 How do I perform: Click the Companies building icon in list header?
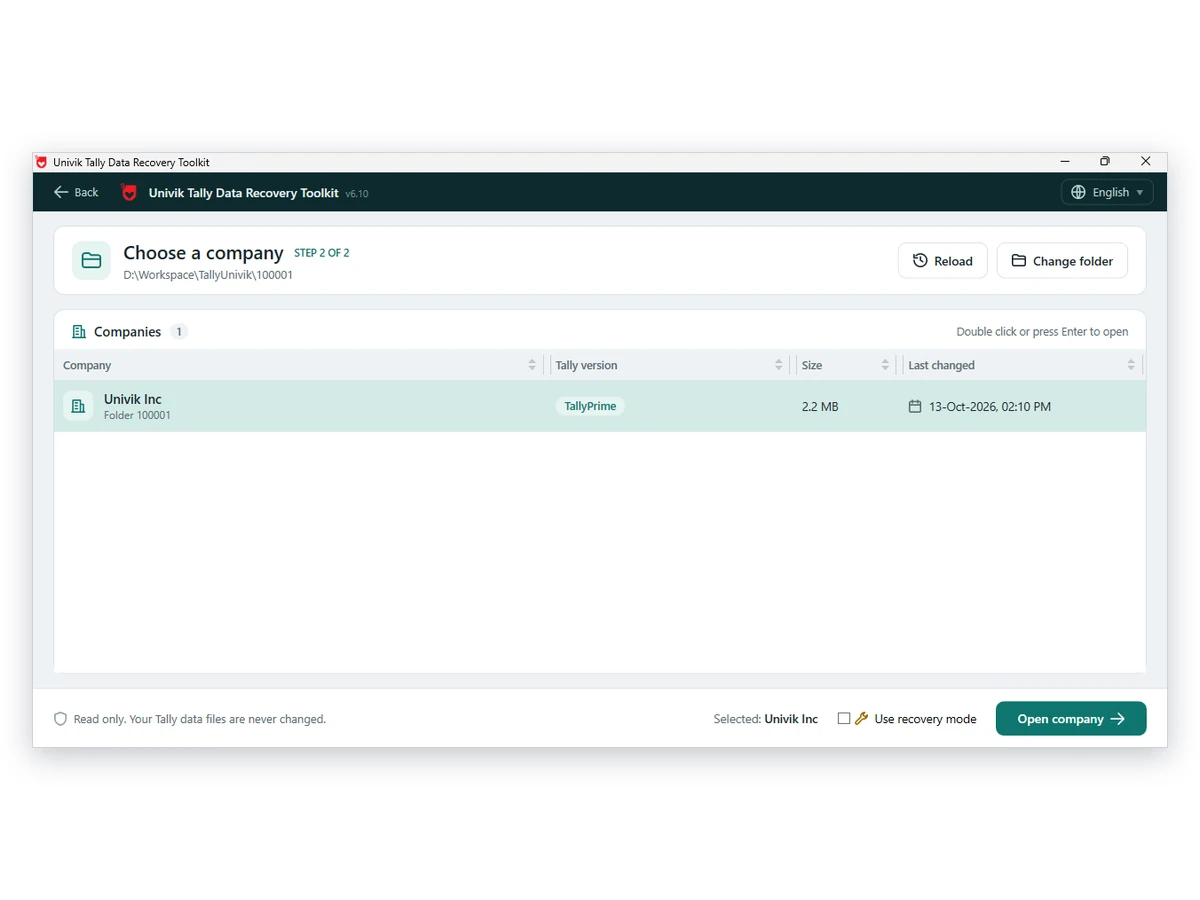(79, 332)
